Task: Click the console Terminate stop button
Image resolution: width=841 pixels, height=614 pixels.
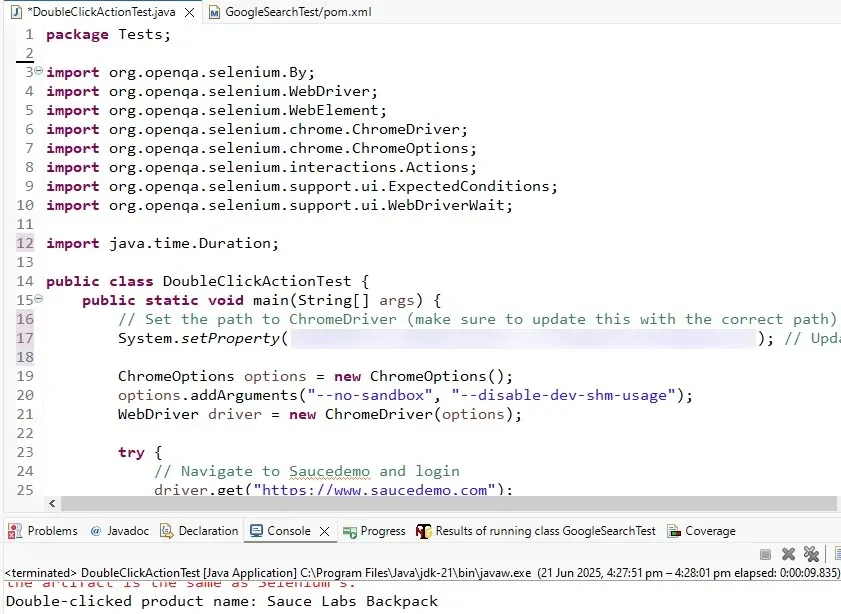Action: click(x=765, y=554)
